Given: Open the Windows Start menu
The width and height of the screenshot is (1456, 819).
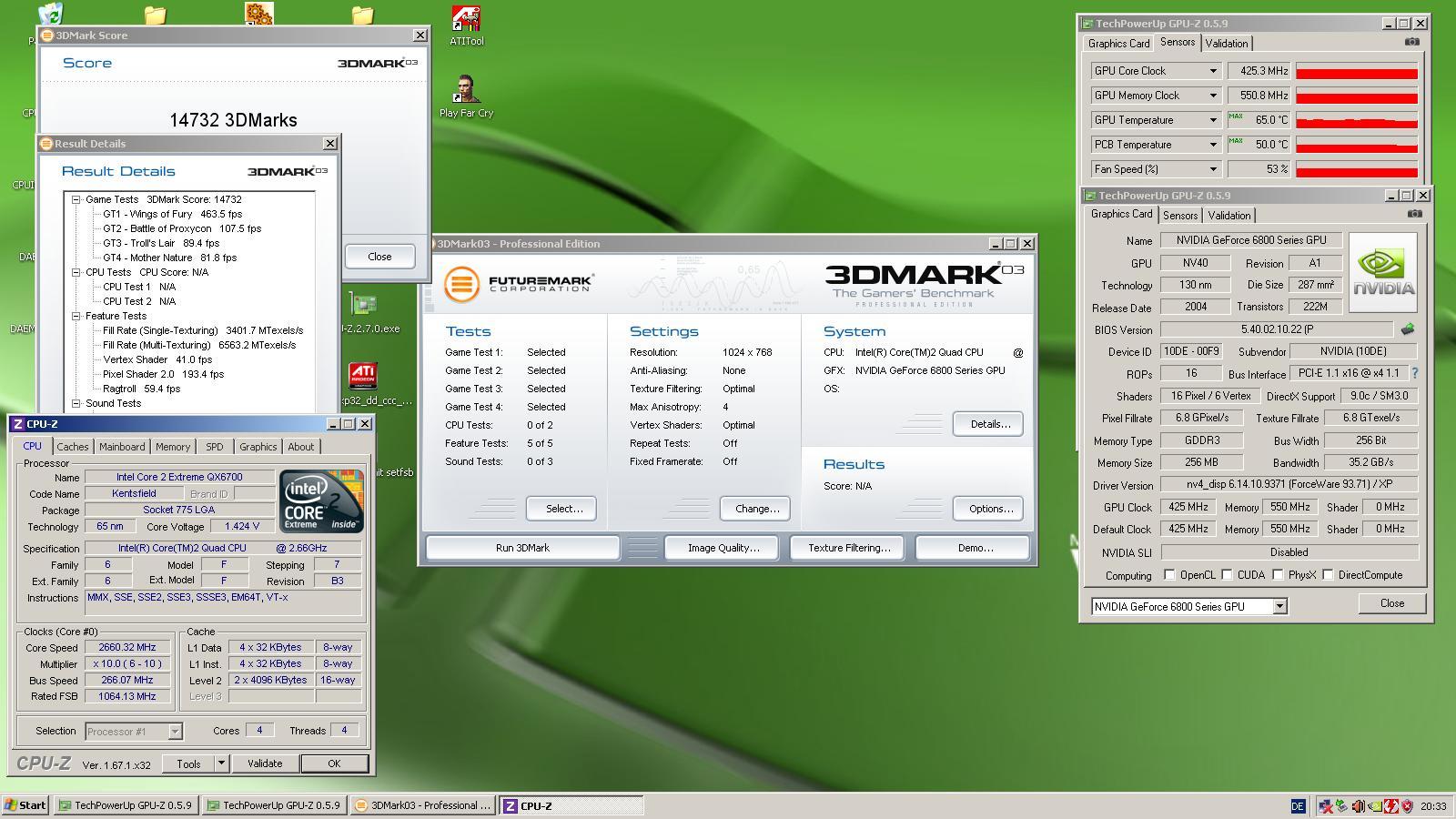Looking at the screenshot, I should click(x=23, y=805).
